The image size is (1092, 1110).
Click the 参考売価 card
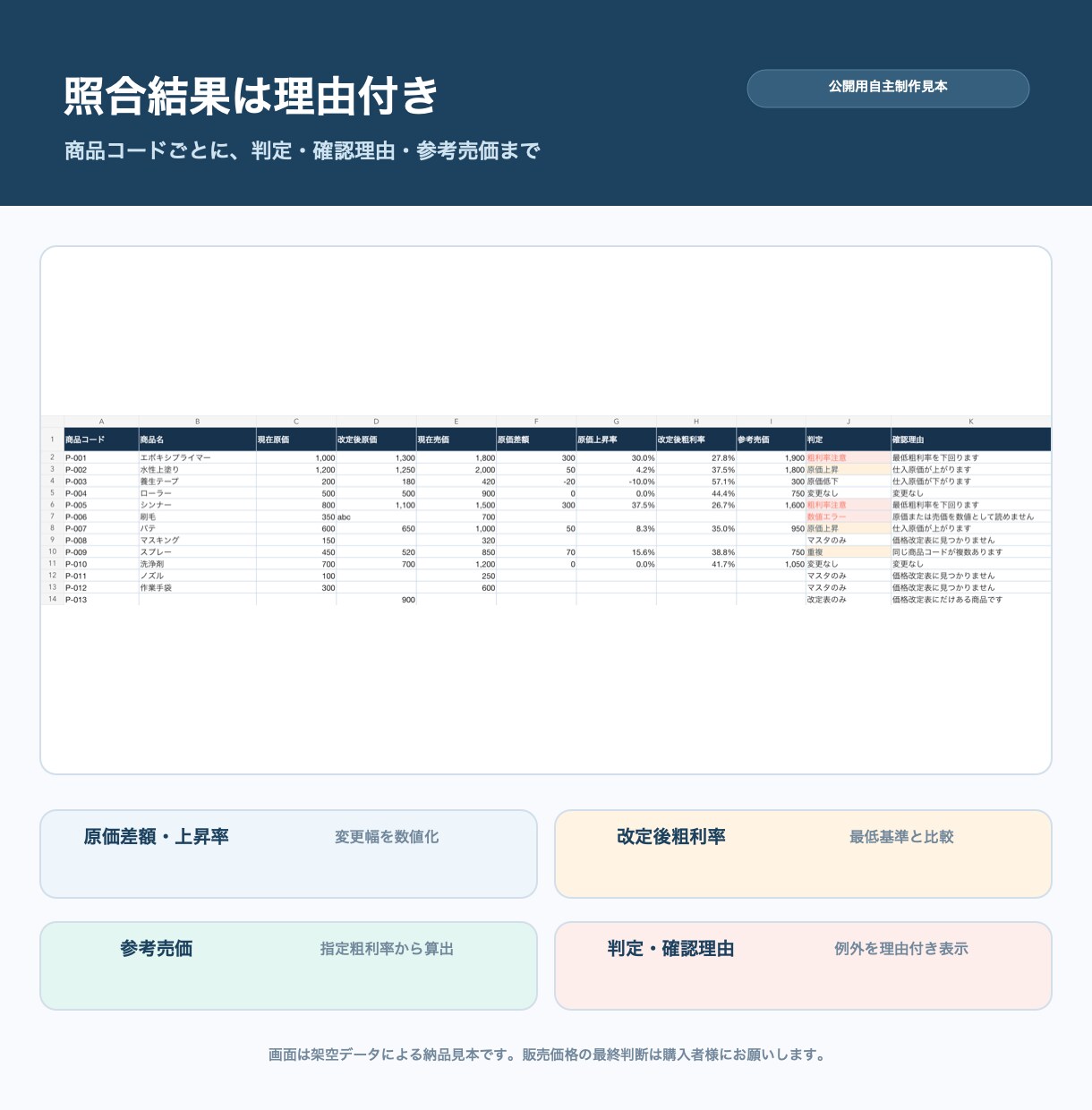[288, 966]
